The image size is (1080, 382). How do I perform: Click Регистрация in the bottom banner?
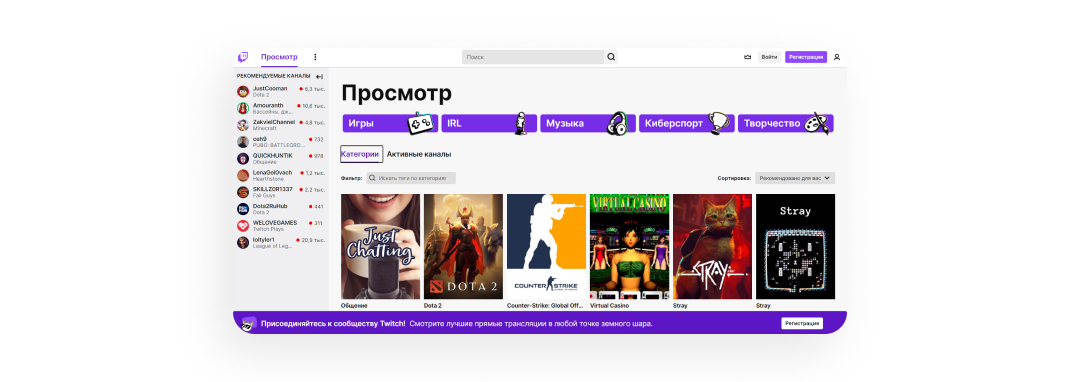(x=802, y=323)
